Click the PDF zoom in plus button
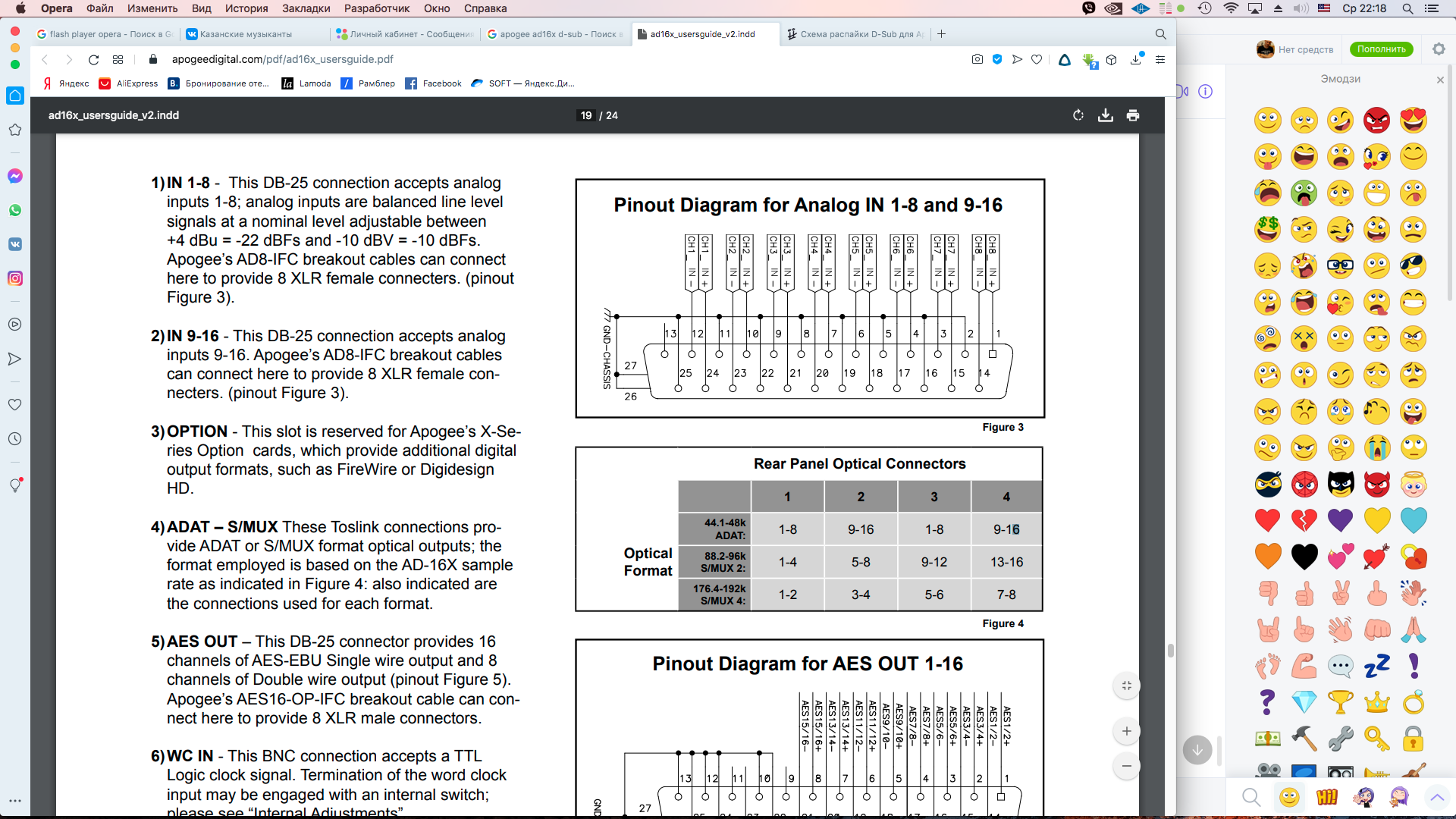 pos(1127,731)
